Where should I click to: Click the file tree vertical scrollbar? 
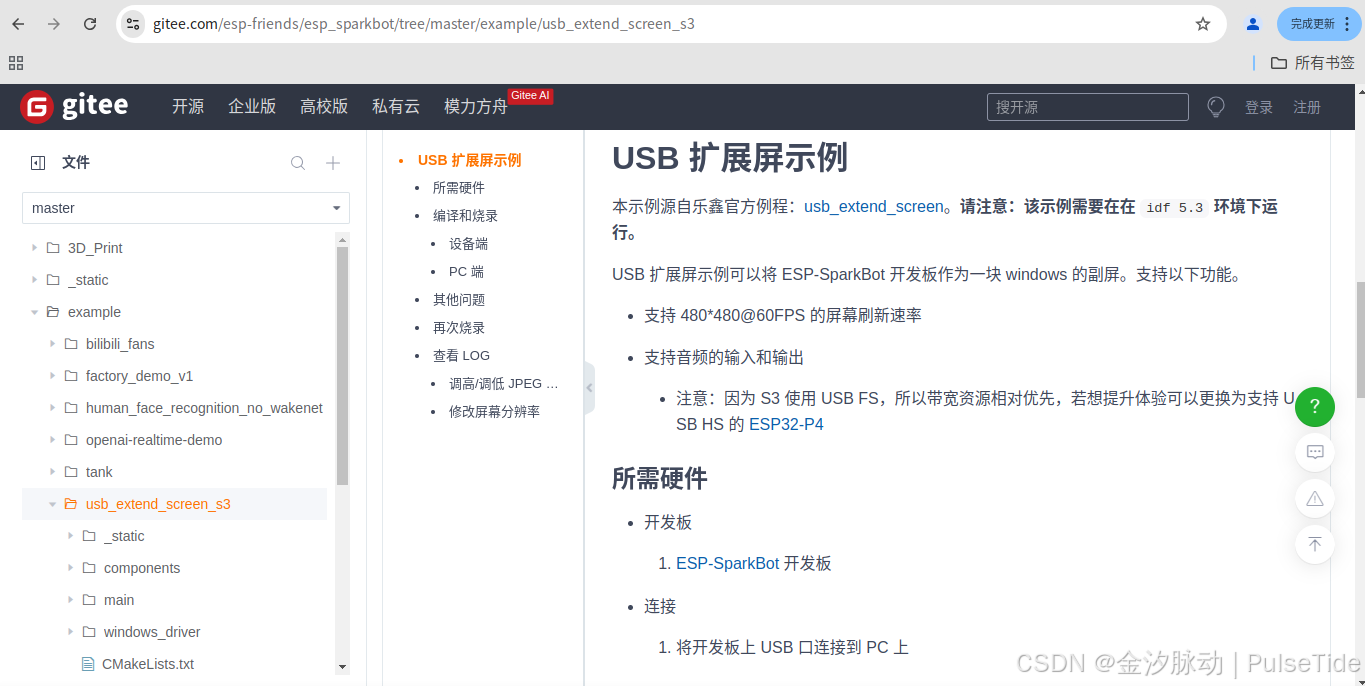[x=342, y=365]
